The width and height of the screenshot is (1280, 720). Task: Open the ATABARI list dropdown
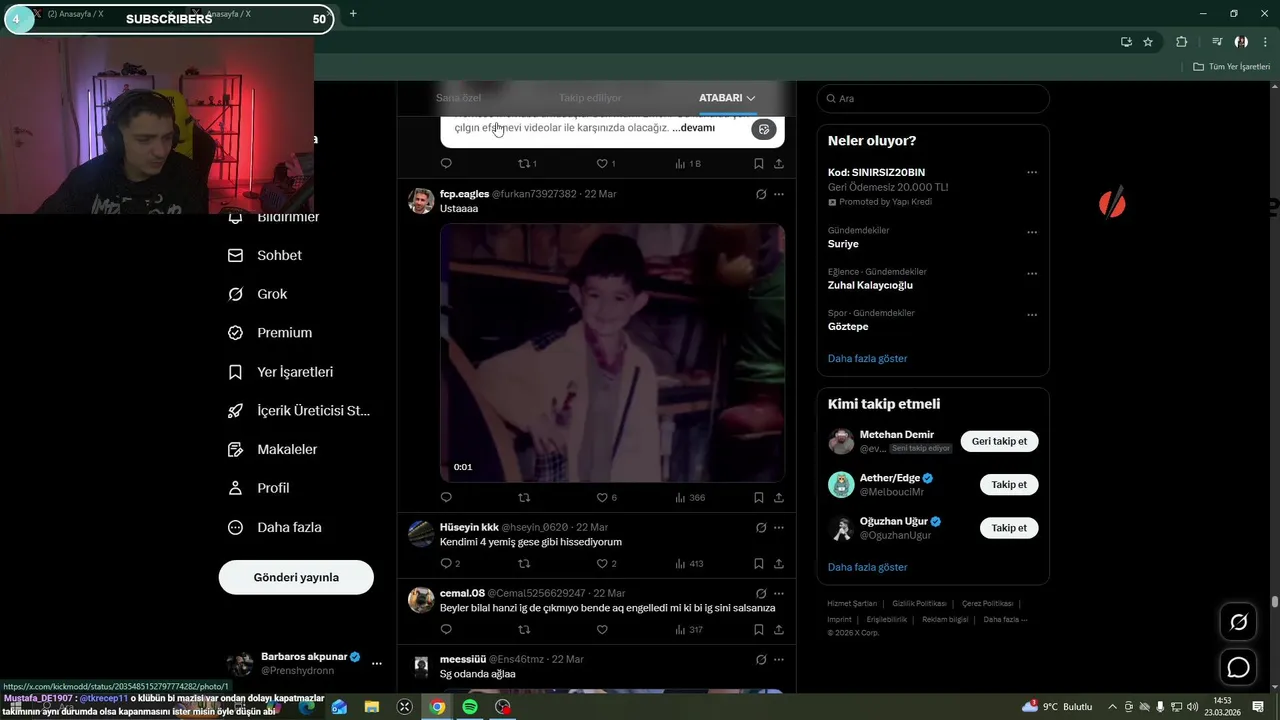727,98
